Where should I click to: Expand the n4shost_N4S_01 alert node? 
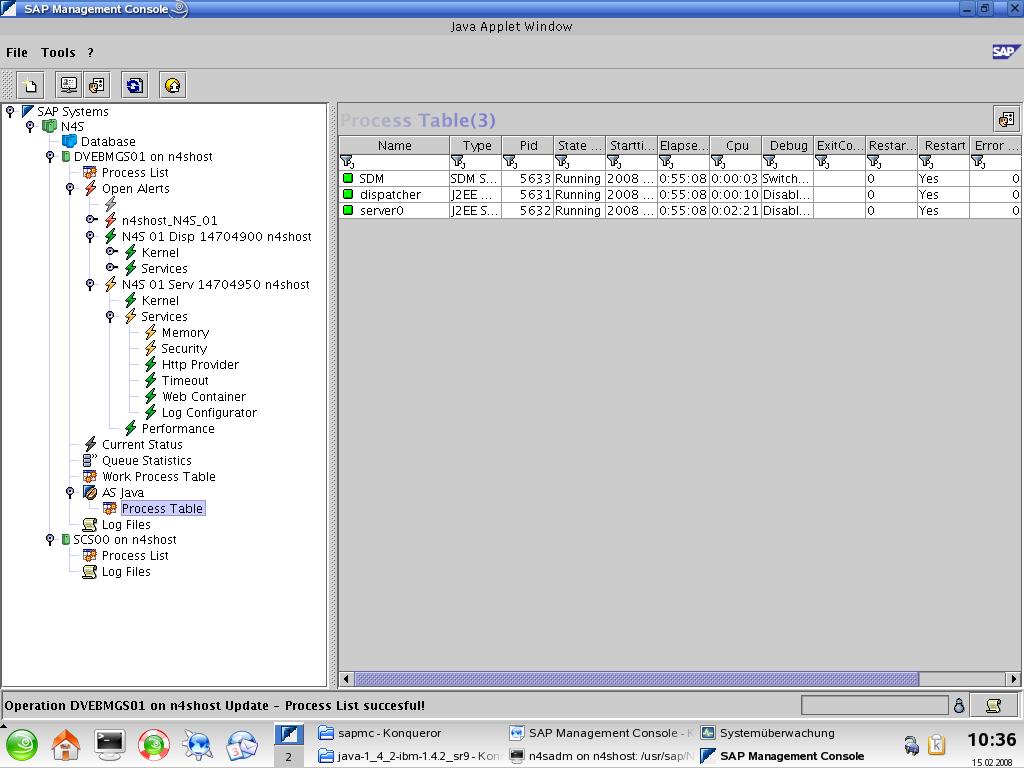click(x=91, y=220)
